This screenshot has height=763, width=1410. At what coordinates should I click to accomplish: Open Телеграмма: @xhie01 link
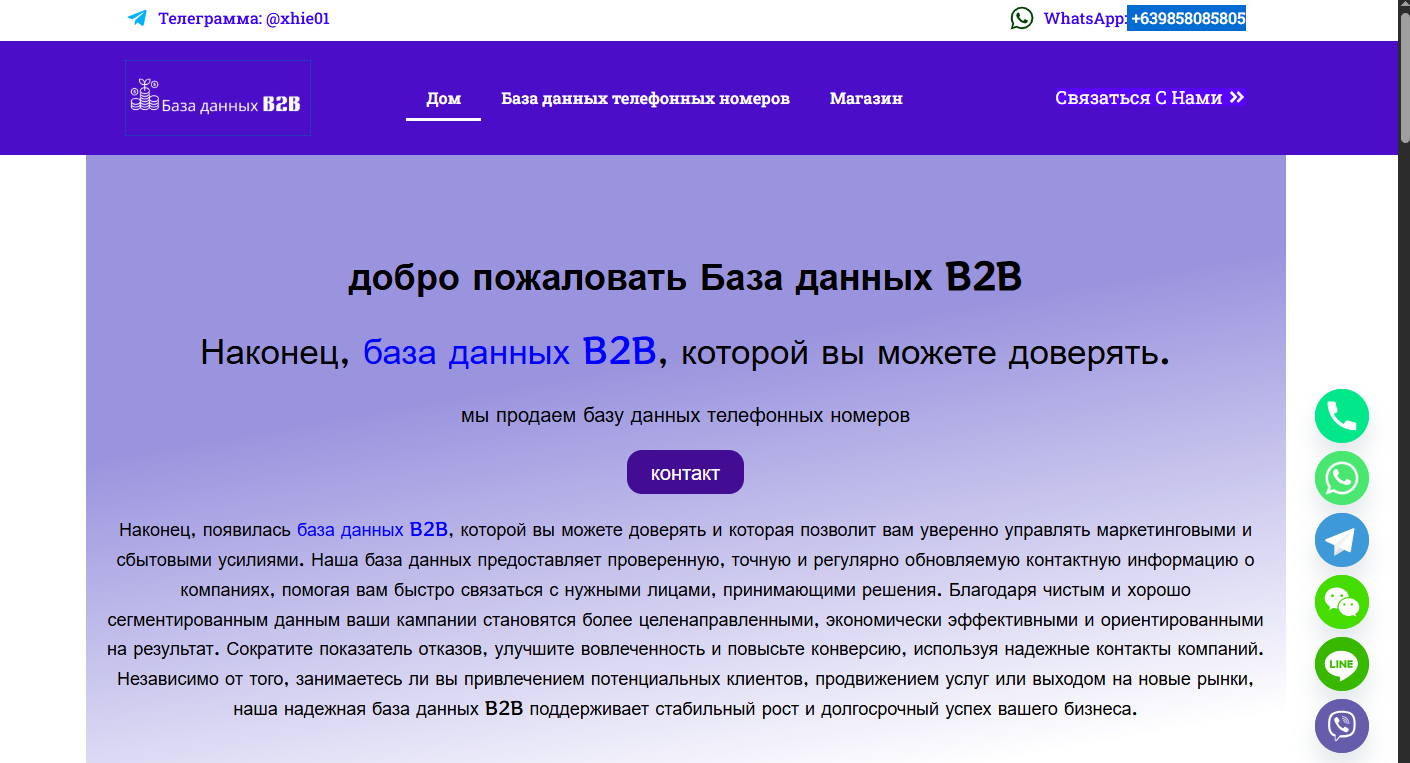(243, 18)
